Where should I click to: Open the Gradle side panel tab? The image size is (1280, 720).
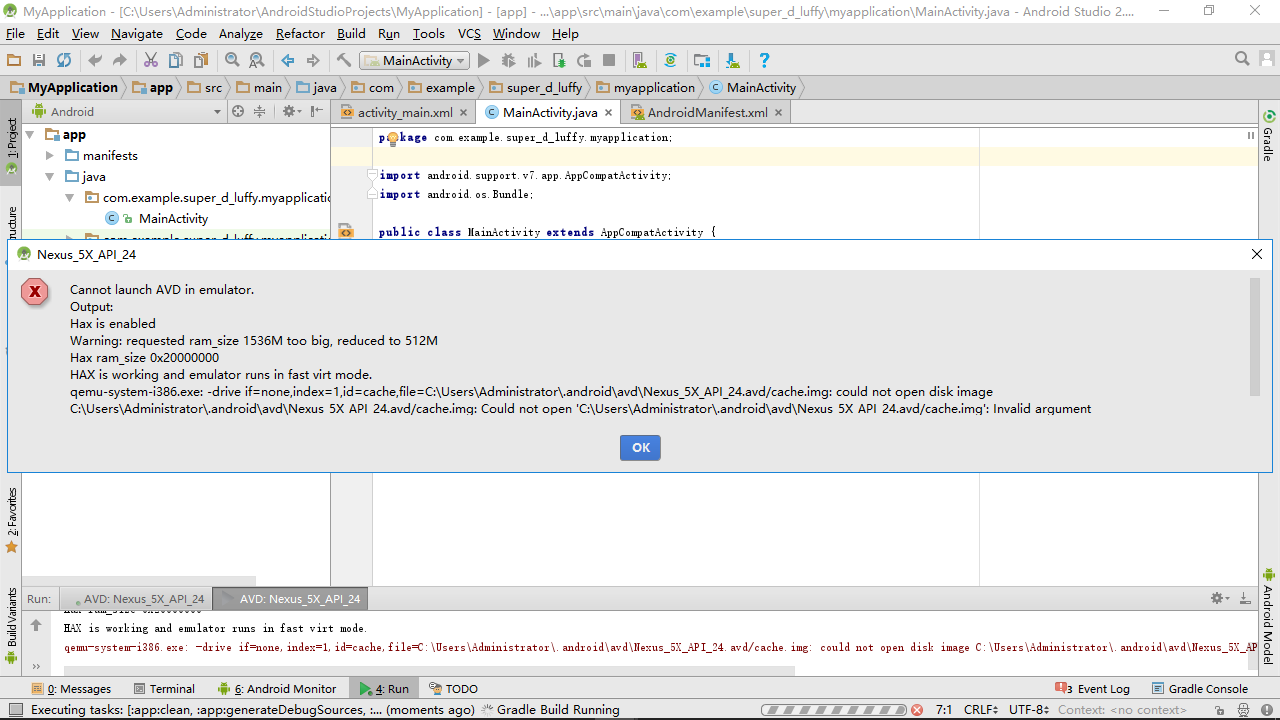1268,135
